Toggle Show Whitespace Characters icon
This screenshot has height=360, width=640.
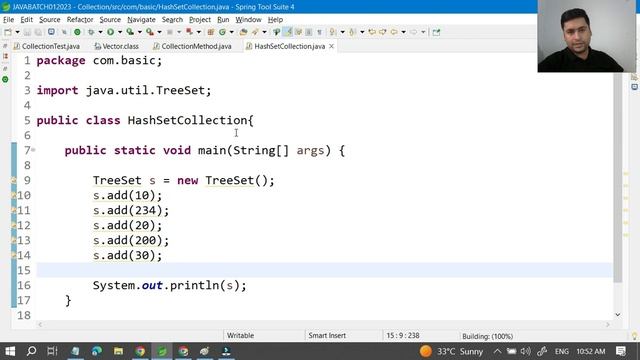[x=320, y=32]
